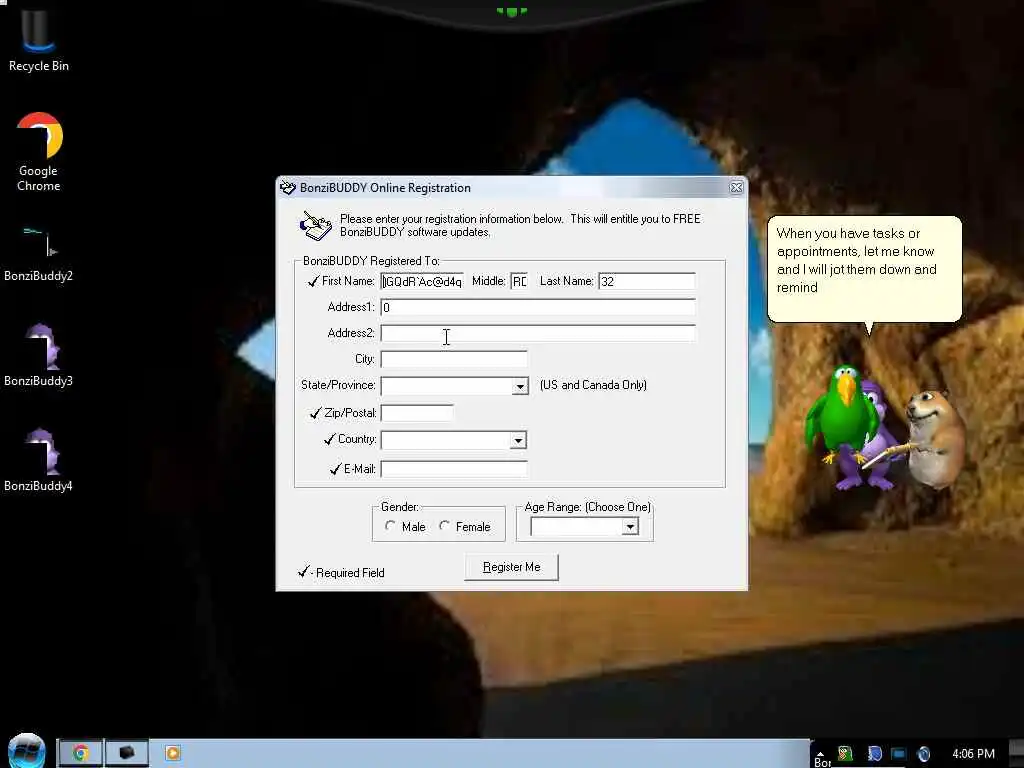Viewport: 1024px width, 768px height.
Task: Show hidden system tray icons arrow
Action: pyautogui.click(x=820, y=754)
